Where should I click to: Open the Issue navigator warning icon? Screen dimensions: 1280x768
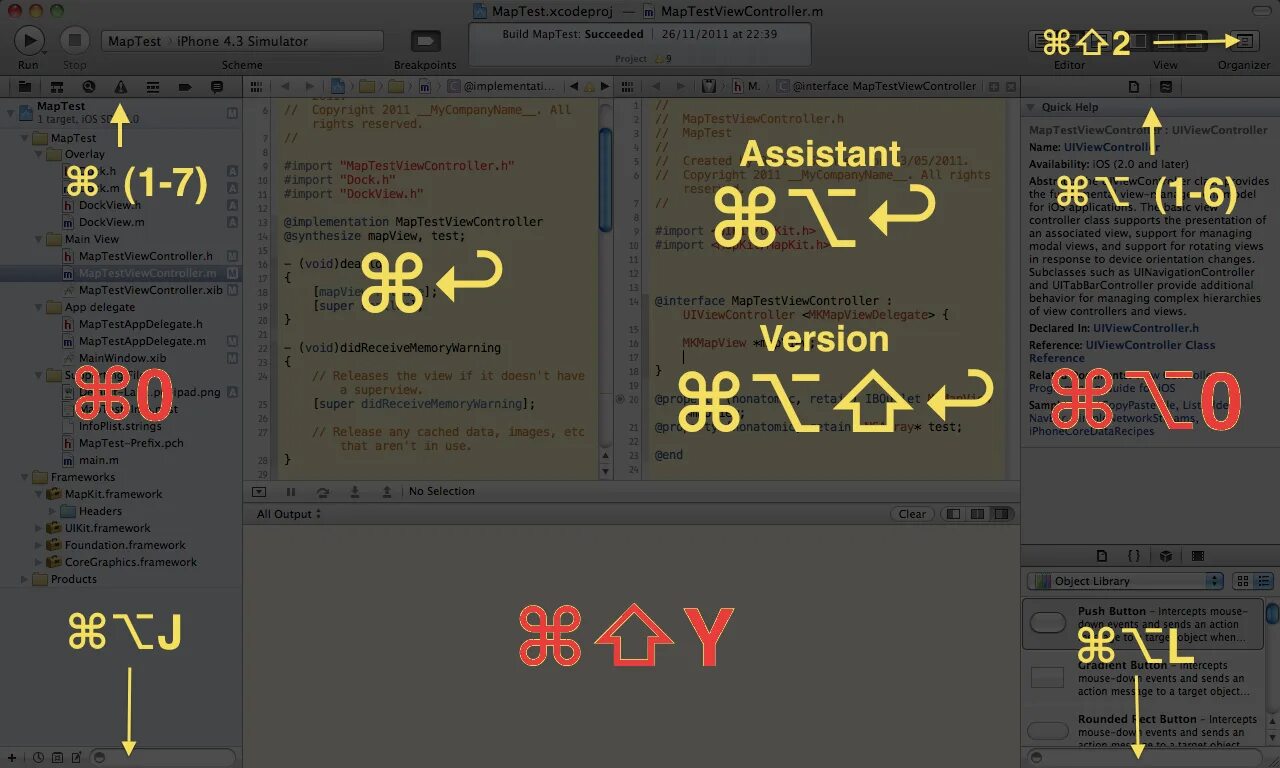pyautogui.click(x=121, y=87)
